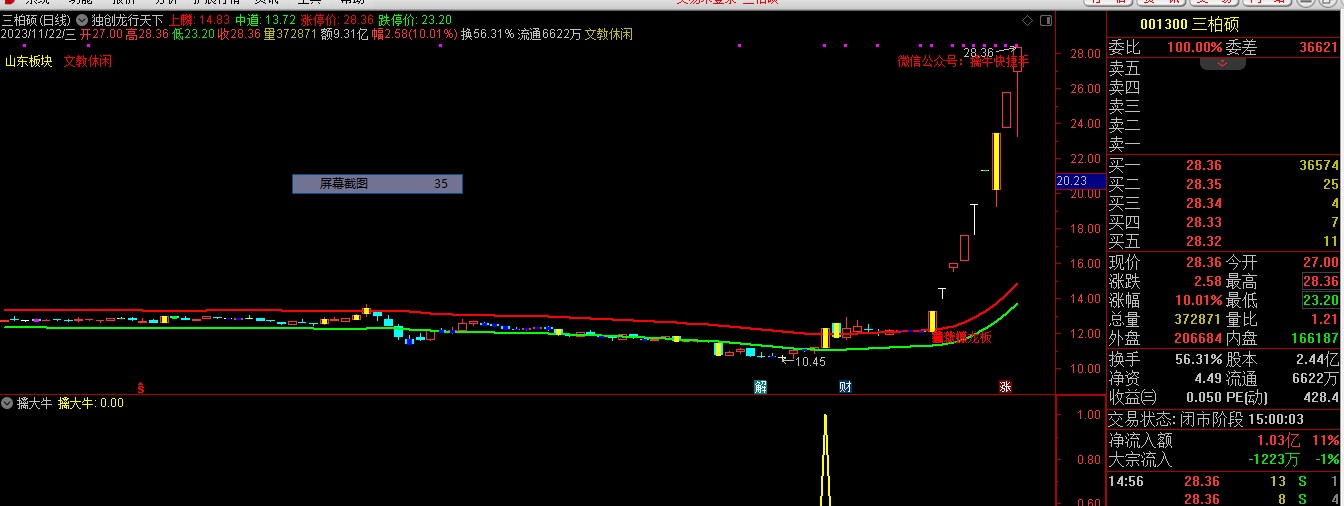The height and width of the screenshot is (506, 1344).
Task: Select the 买五 28.32 bid row
Action: (1224, 241)
